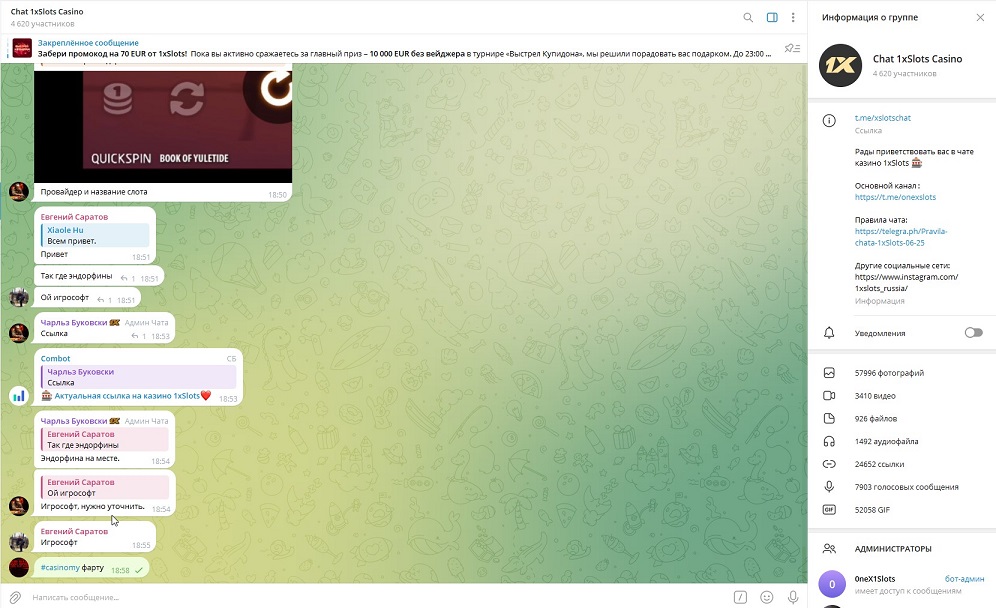Jump to the quoted 'Так где эндорфины' reply
Screen dimensions: 996x608
tap(105, 440)
